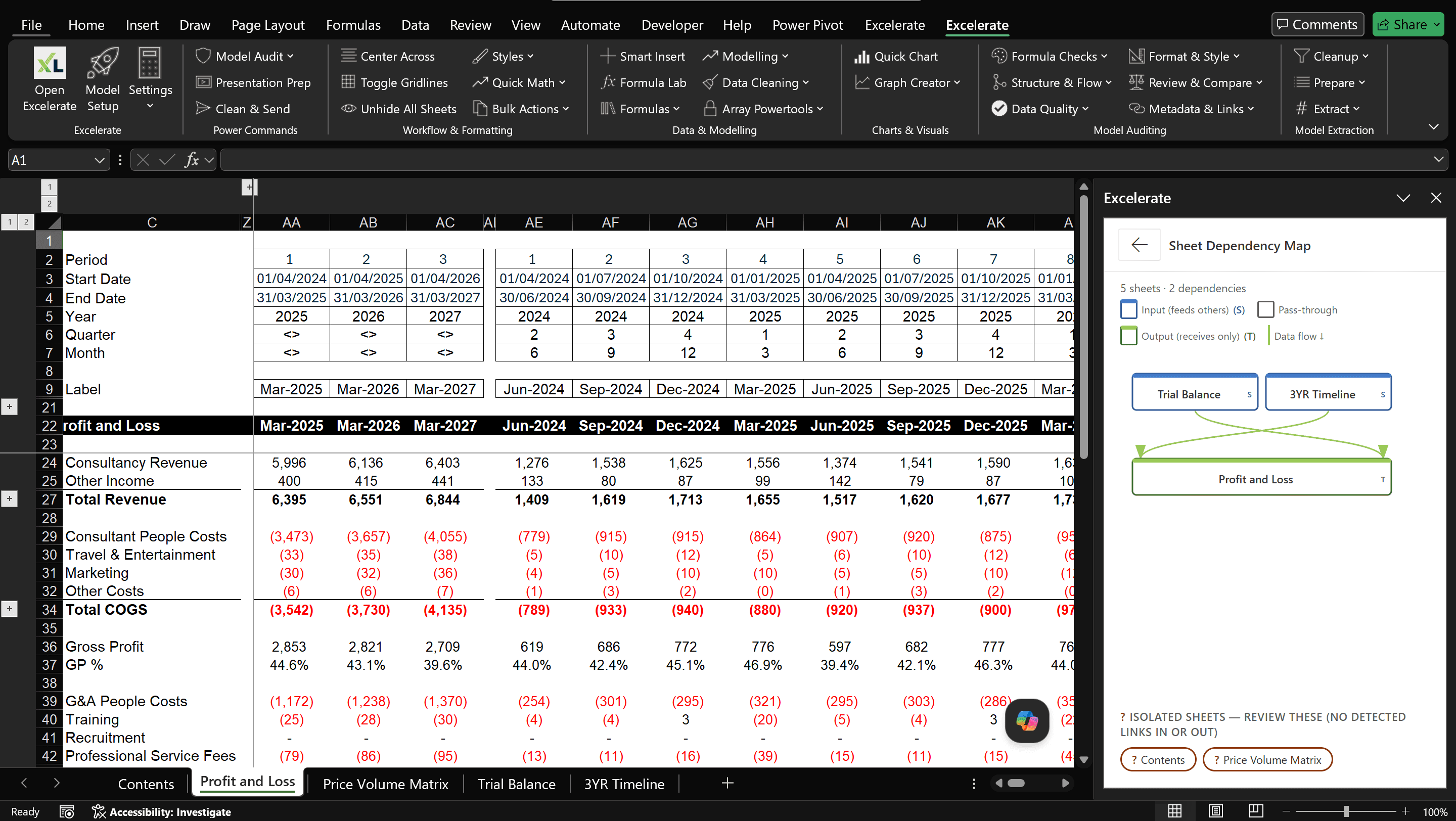Open the Comments pane
This screenshot has width=1456, height=821.
tap(1317, 24)
